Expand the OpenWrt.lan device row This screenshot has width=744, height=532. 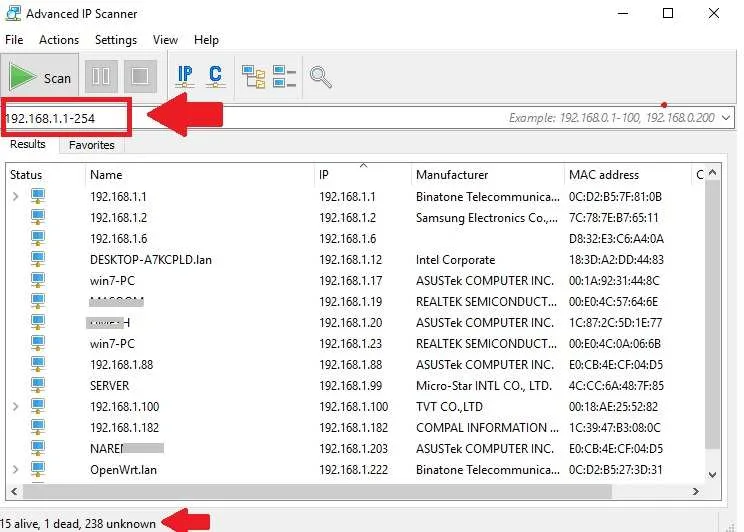point(15,469)
